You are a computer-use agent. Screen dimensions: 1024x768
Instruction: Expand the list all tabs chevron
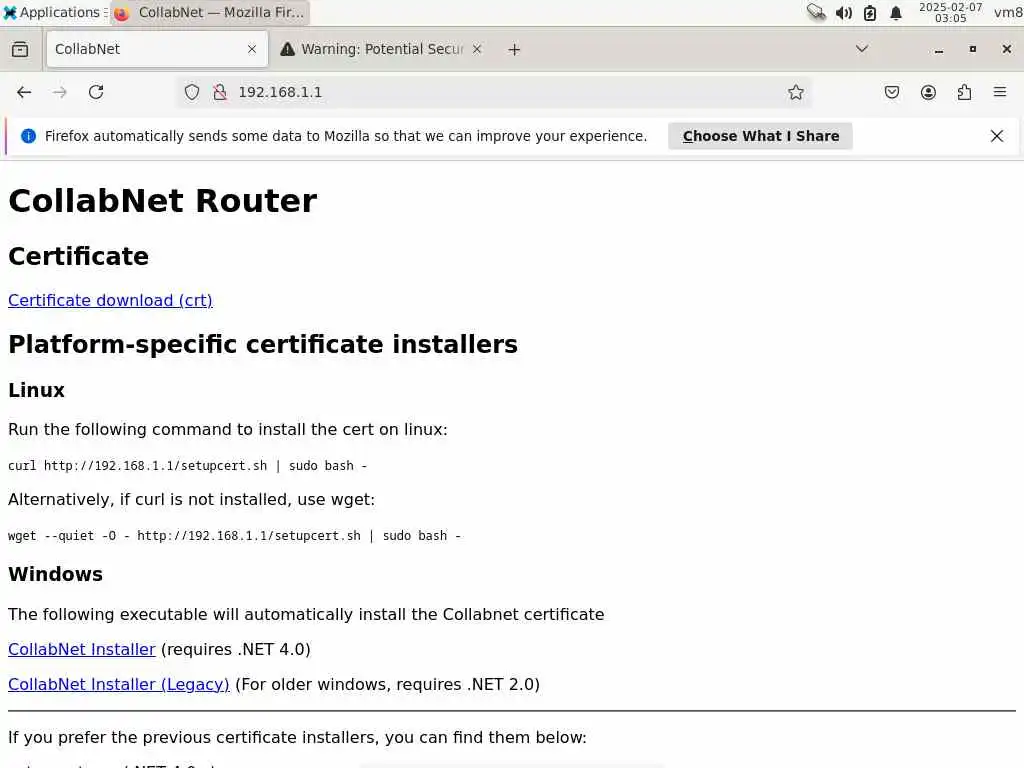click(862, 49)
